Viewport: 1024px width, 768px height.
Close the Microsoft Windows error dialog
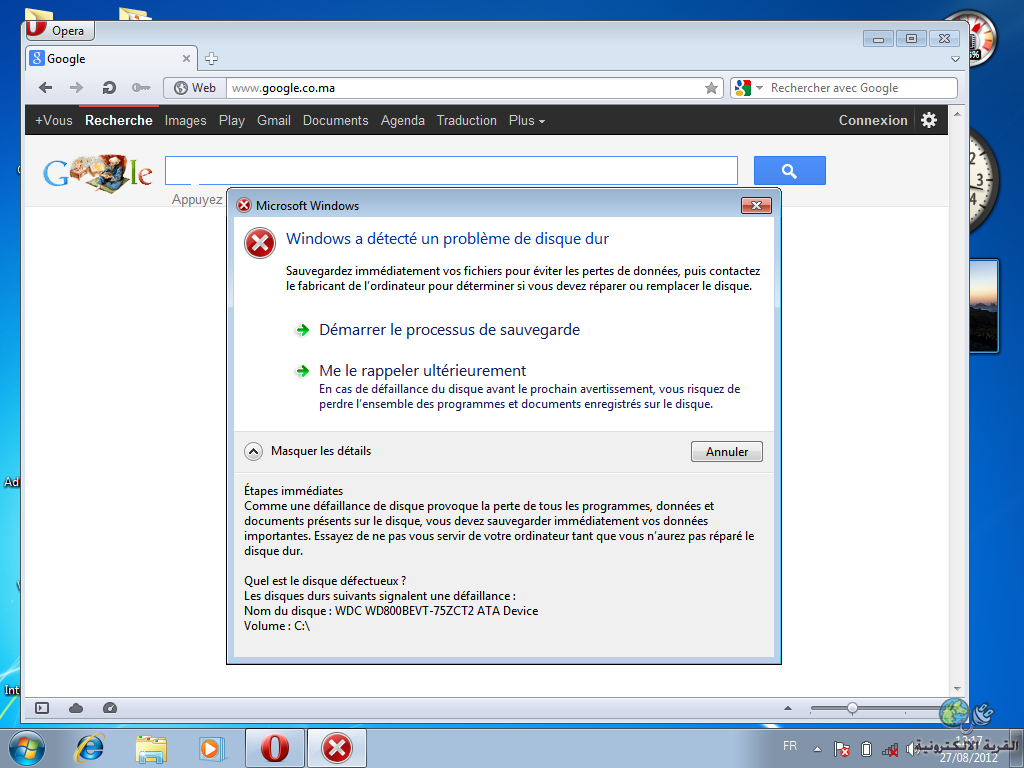pos(756,205)
